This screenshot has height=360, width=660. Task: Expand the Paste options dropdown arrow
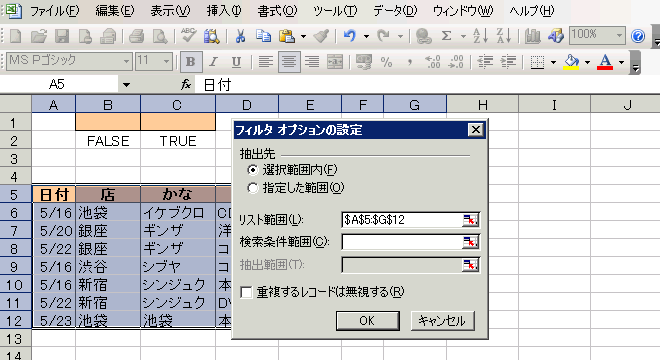point(303,37)
